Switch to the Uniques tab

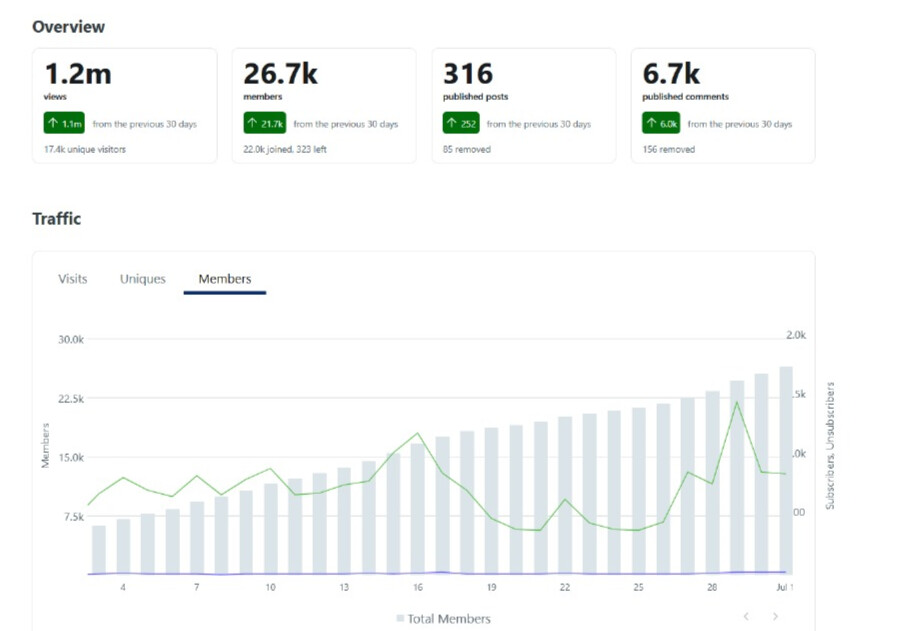pyautogui.click(x=143, y=279)
